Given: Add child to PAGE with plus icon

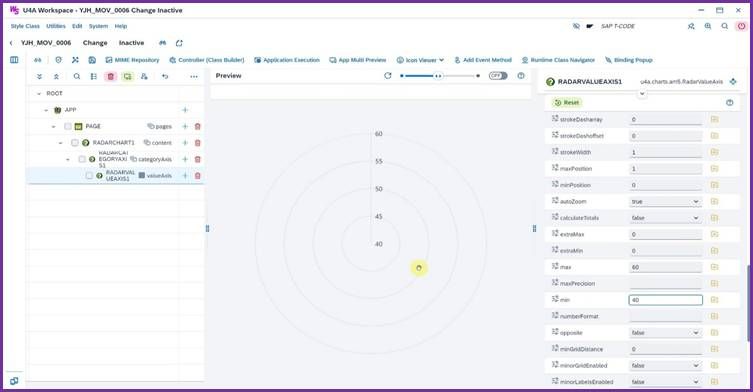Looking at the screenshot, I should (185, 126).
